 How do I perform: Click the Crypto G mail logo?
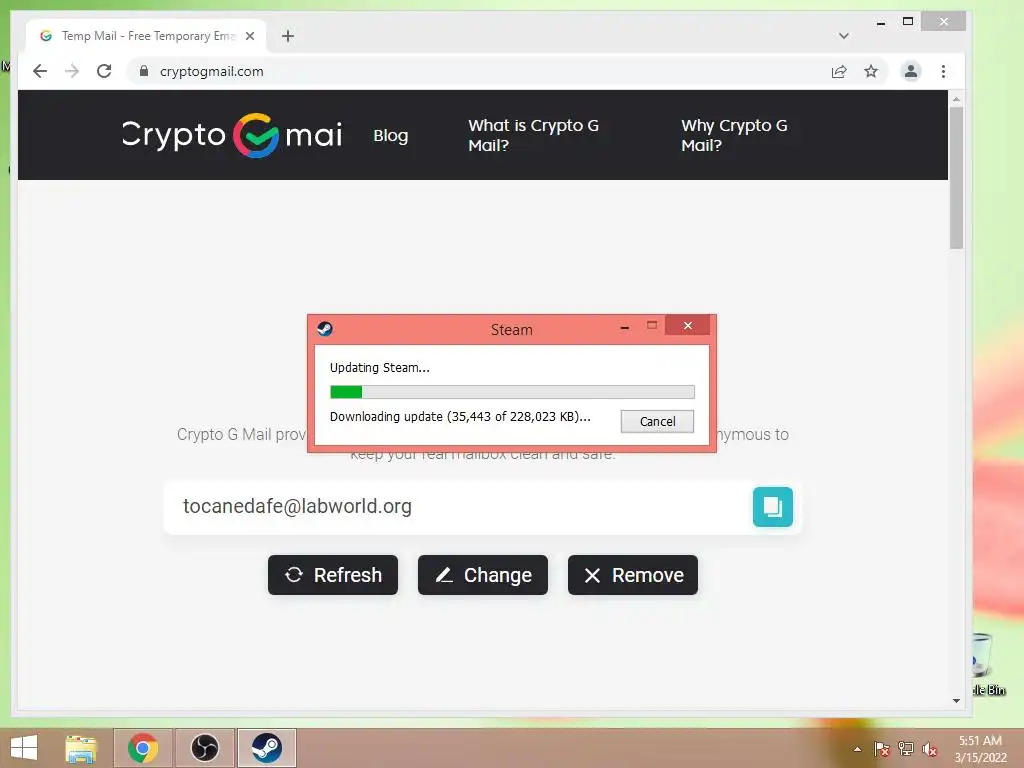[232, 135]
